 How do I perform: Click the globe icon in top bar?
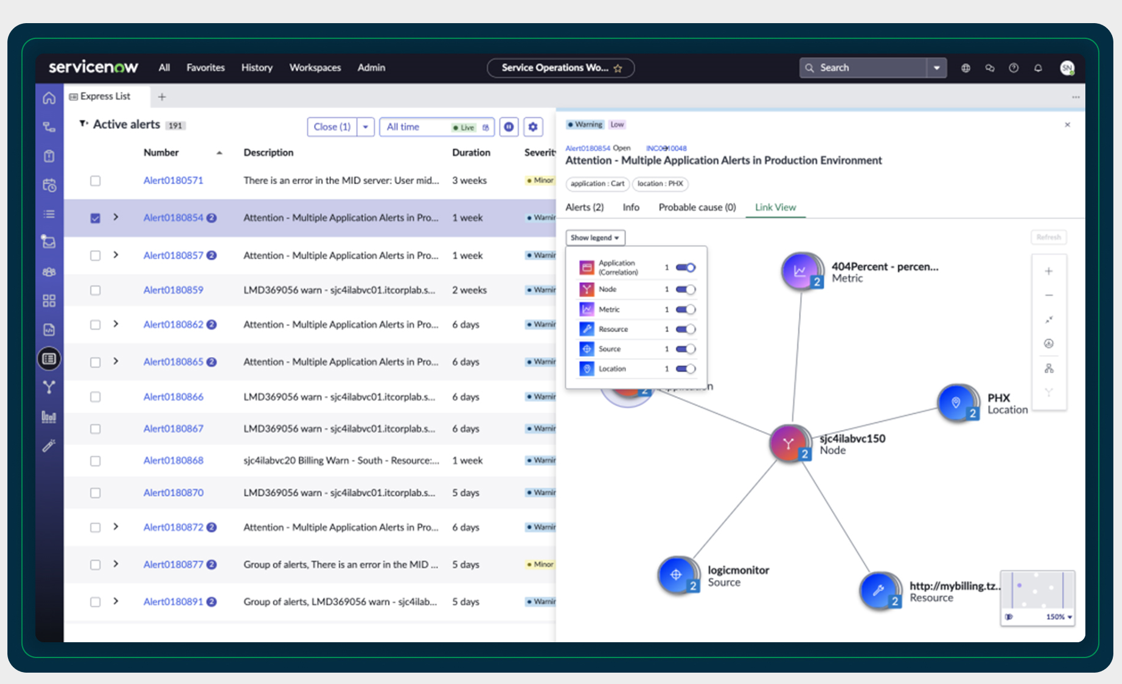965,68
